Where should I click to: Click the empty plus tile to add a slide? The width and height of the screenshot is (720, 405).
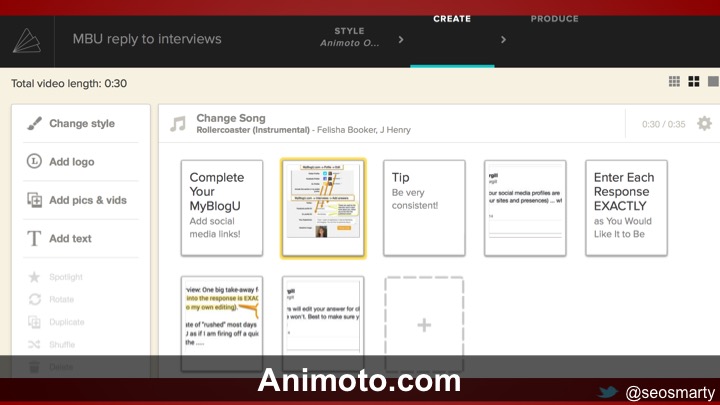(424, 325)
